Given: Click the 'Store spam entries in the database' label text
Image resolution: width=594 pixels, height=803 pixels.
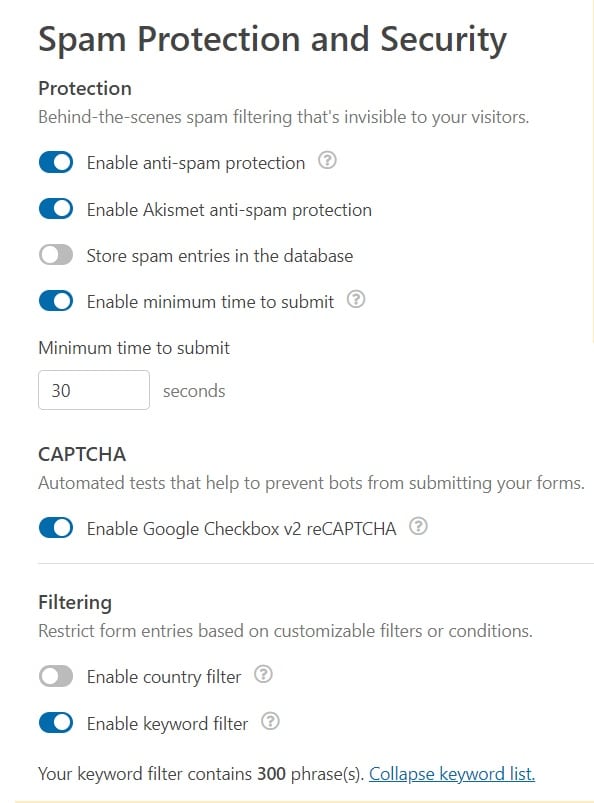Looking at the screenshot, I should tap(220, 256).
